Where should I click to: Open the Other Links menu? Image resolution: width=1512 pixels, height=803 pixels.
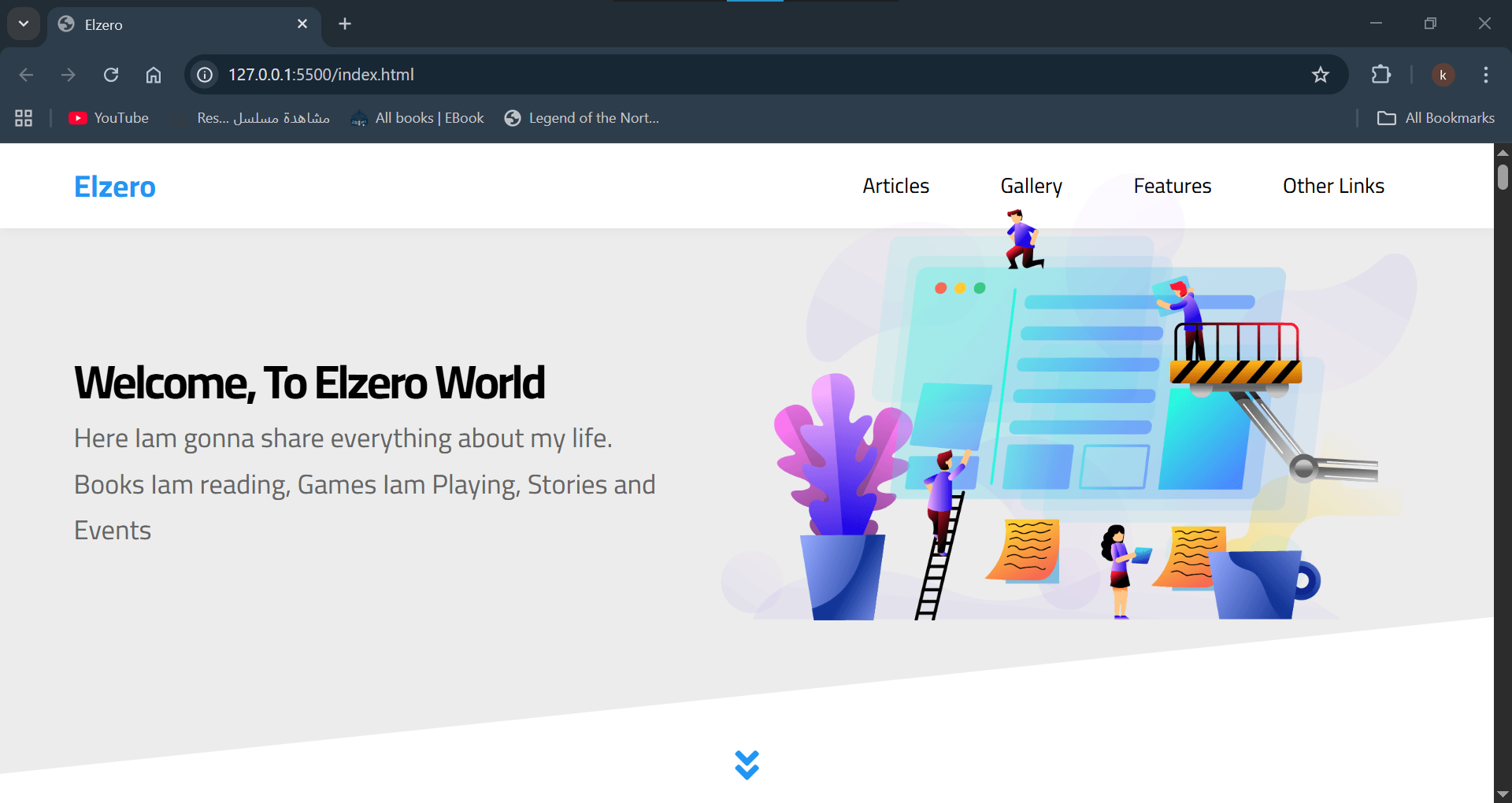coord(1333,186)
